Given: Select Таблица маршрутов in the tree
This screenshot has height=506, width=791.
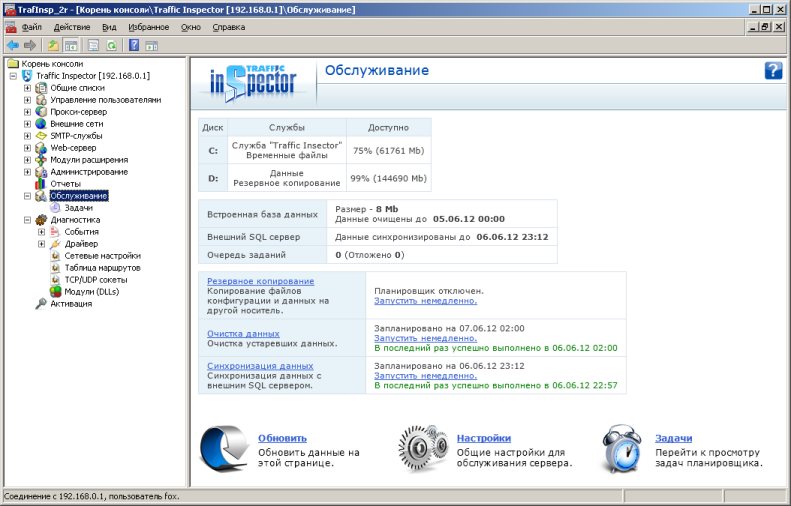Looking at the screenshot, I should pyautogui.click(x=102, y=268).
